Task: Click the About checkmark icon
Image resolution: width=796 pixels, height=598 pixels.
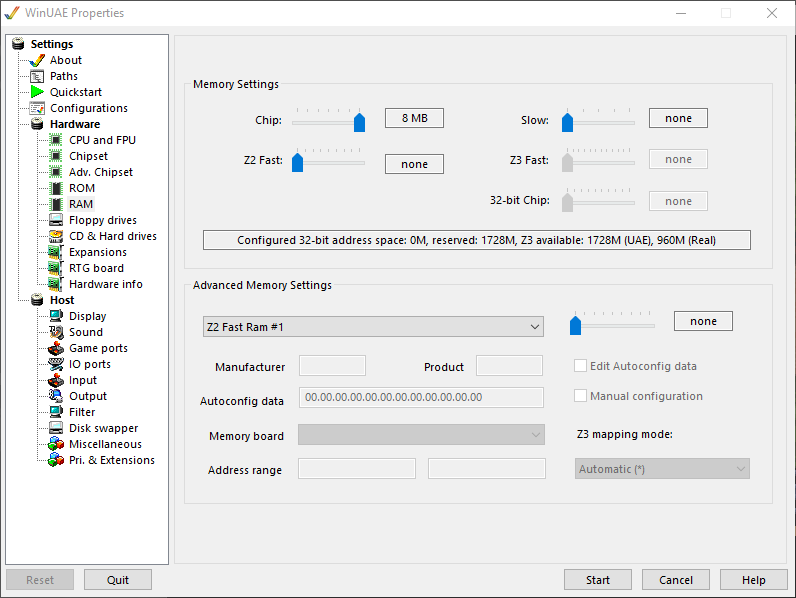Action: click(x=38, y=60)
